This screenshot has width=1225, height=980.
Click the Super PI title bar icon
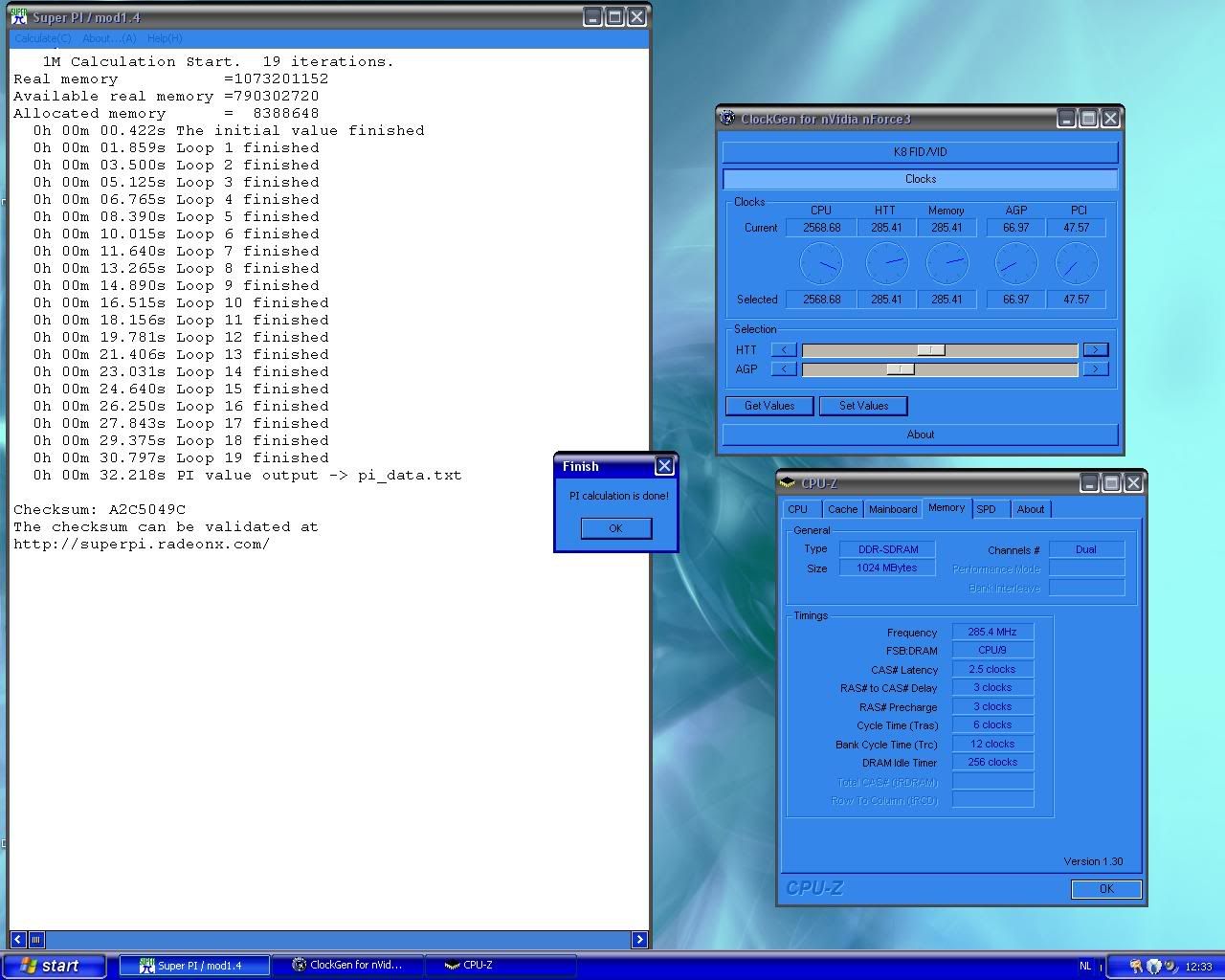pyautogui.click(x=18, y=16)
